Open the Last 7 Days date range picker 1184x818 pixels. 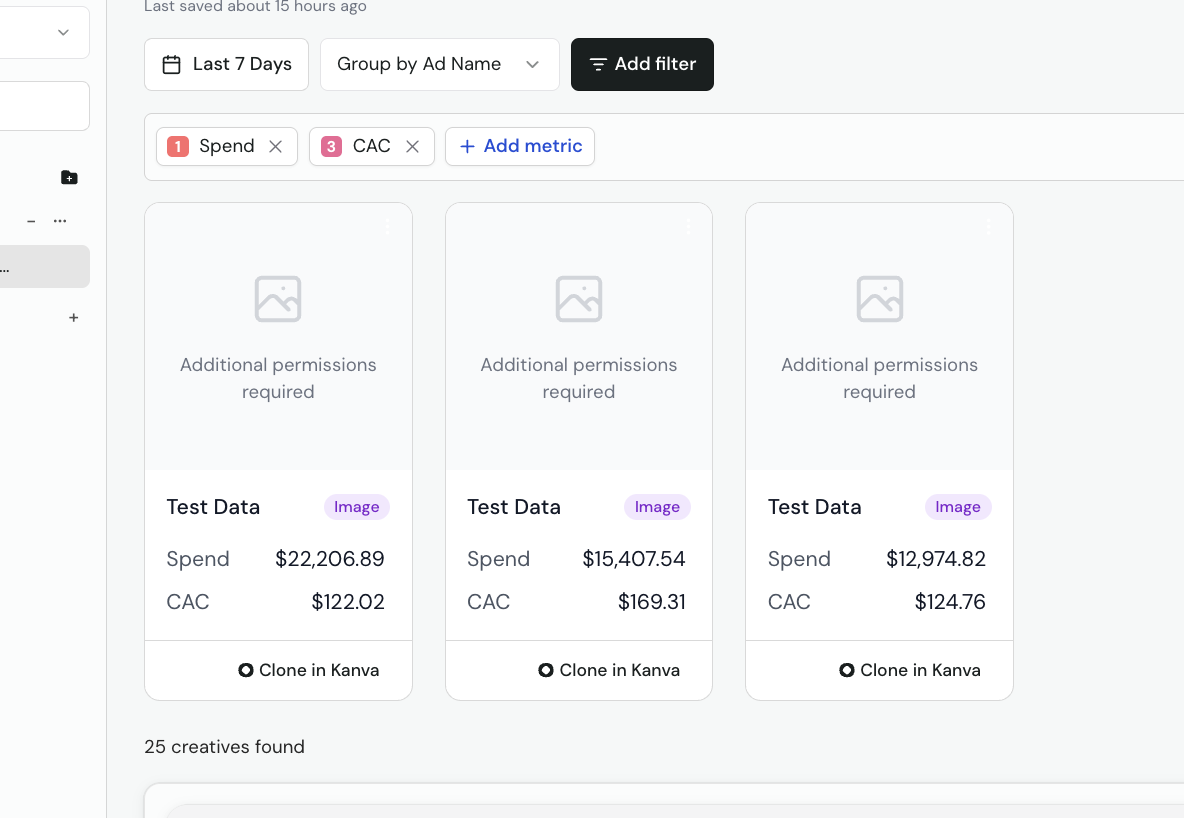pos(226,64)
